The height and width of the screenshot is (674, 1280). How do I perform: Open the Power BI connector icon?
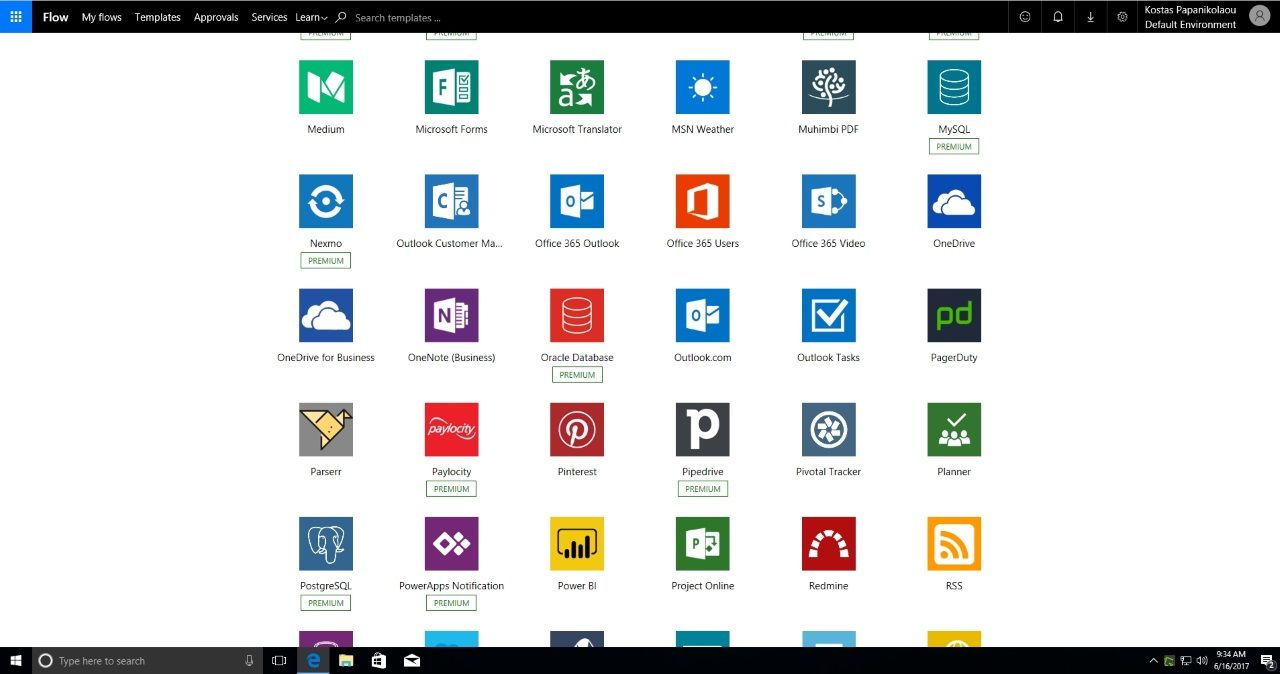pyautogui.click(x=577, y=543)
